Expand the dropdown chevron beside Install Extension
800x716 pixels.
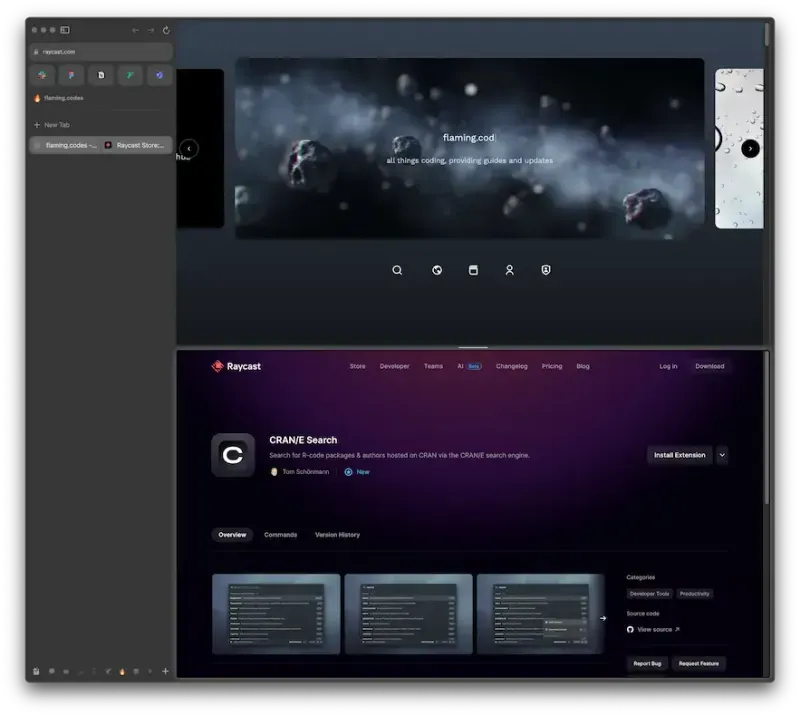pyautogui.click(x=722, y=455)
